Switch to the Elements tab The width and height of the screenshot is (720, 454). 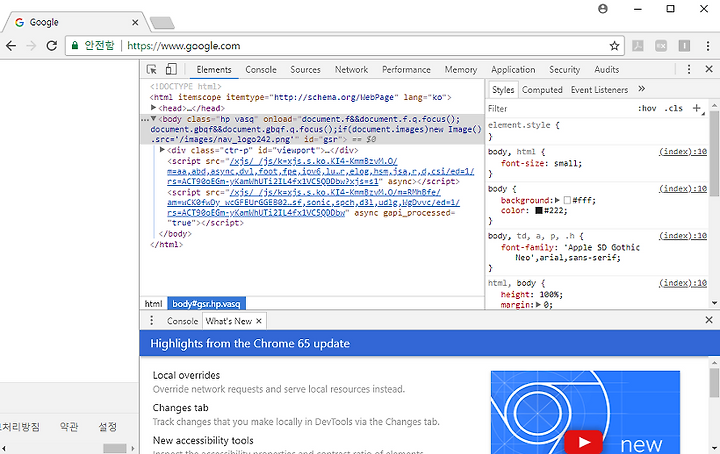coord(214,69)
